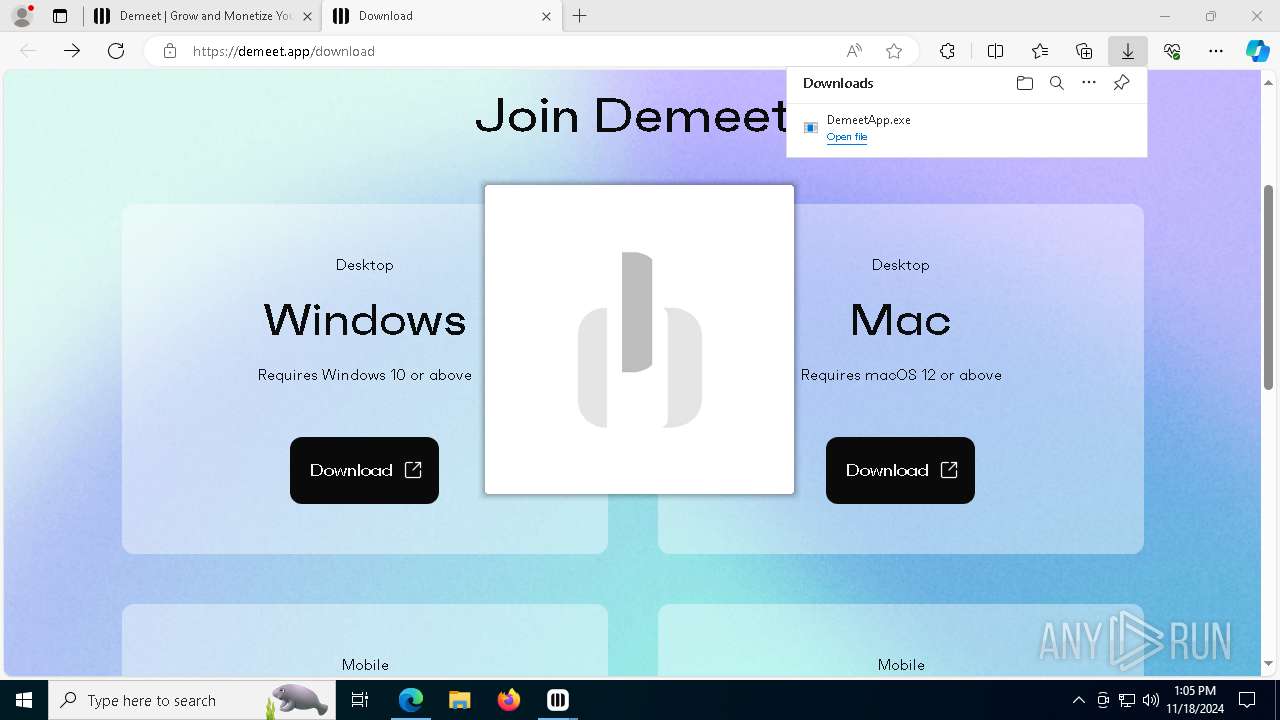Open the clock showing 1:05 PM
Viewport: 1280px width, 720px height.
(x=1195, y=700)
